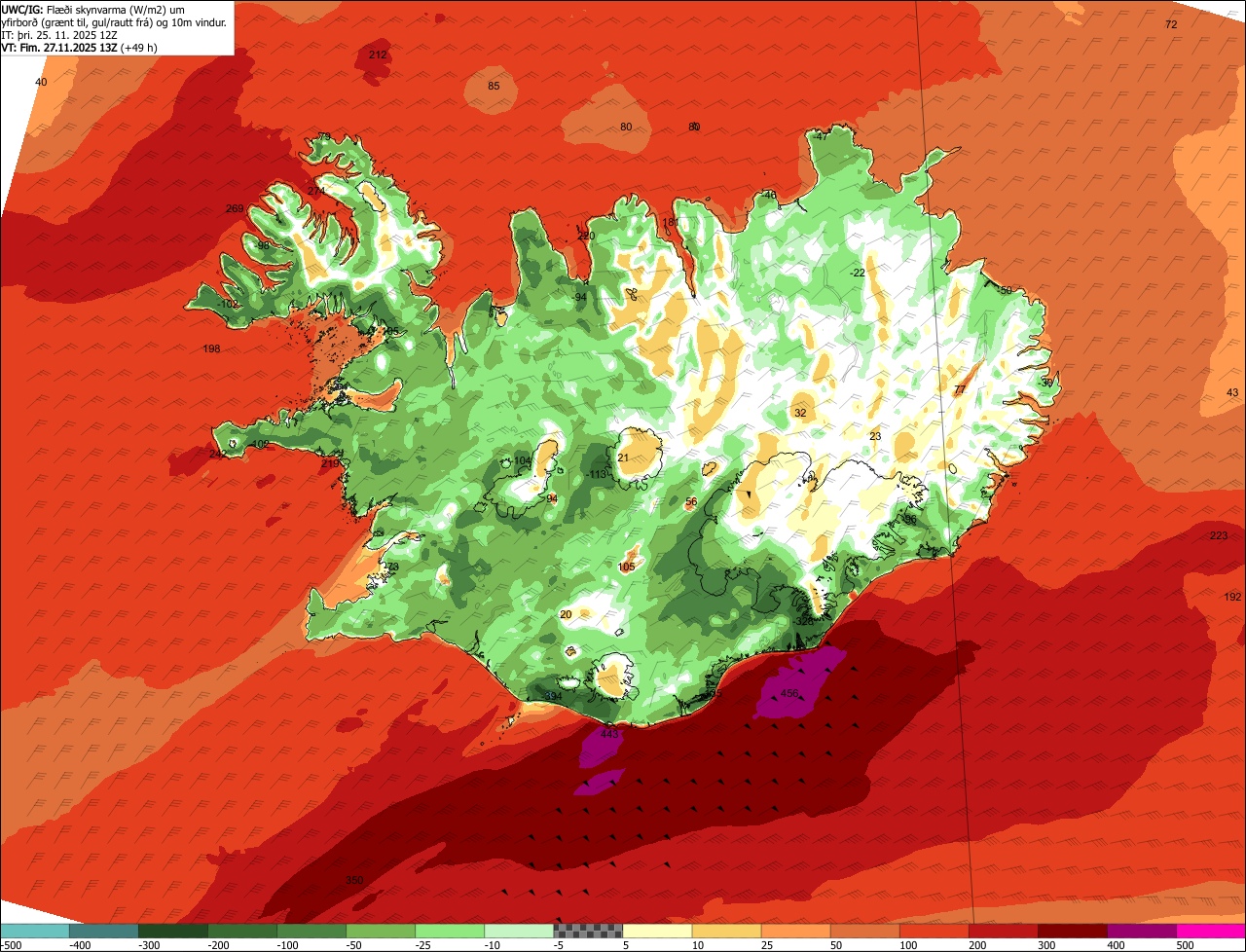
Task: Select the 443 value on the south coast
Action: [609, 734]
